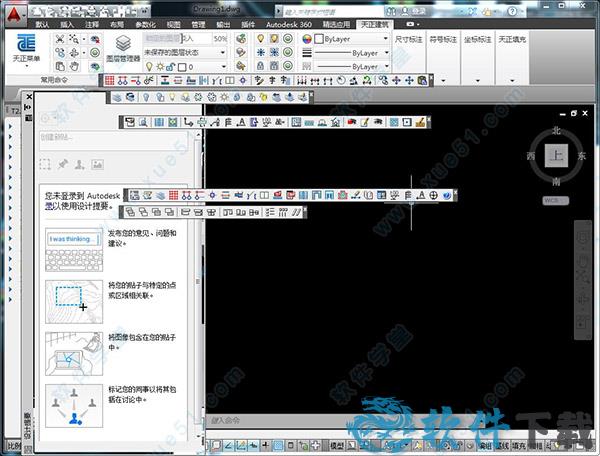Switch to the 天正建筑 ribbon tab
Viewport: 600px width, 456px height.
[375, 24]
